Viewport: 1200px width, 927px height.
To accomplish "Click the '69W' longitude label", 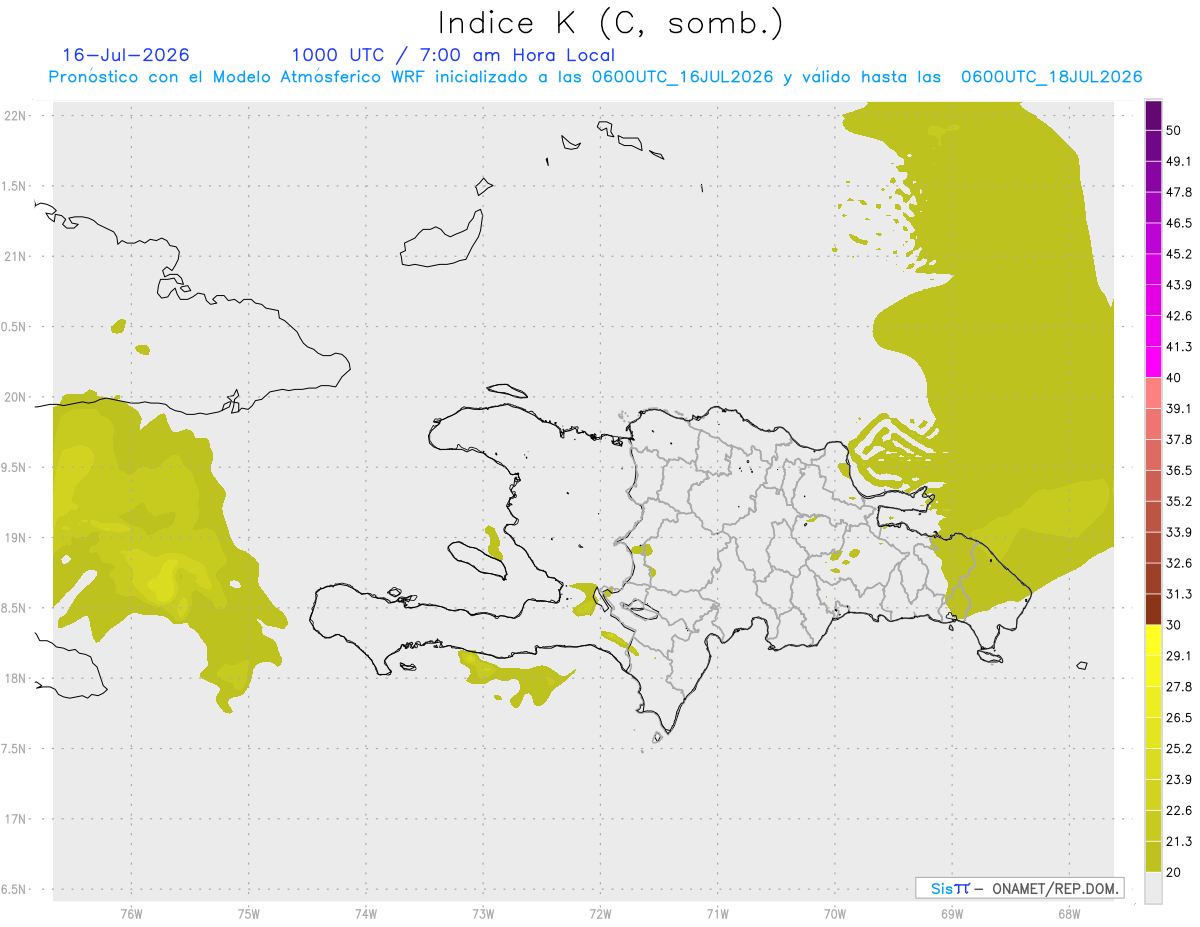I will coord(951,913).
